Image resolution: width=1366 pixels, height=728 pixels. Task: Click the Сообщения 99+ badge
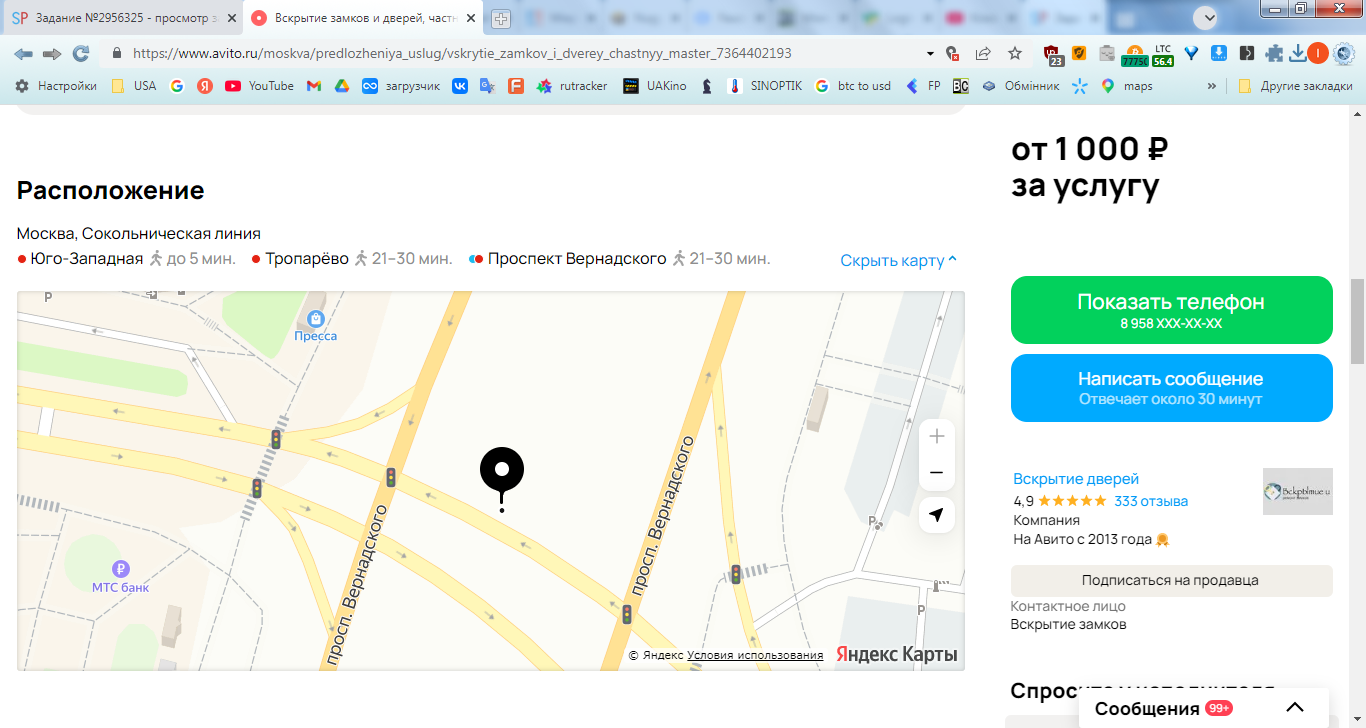click(x=1219, y=708)
